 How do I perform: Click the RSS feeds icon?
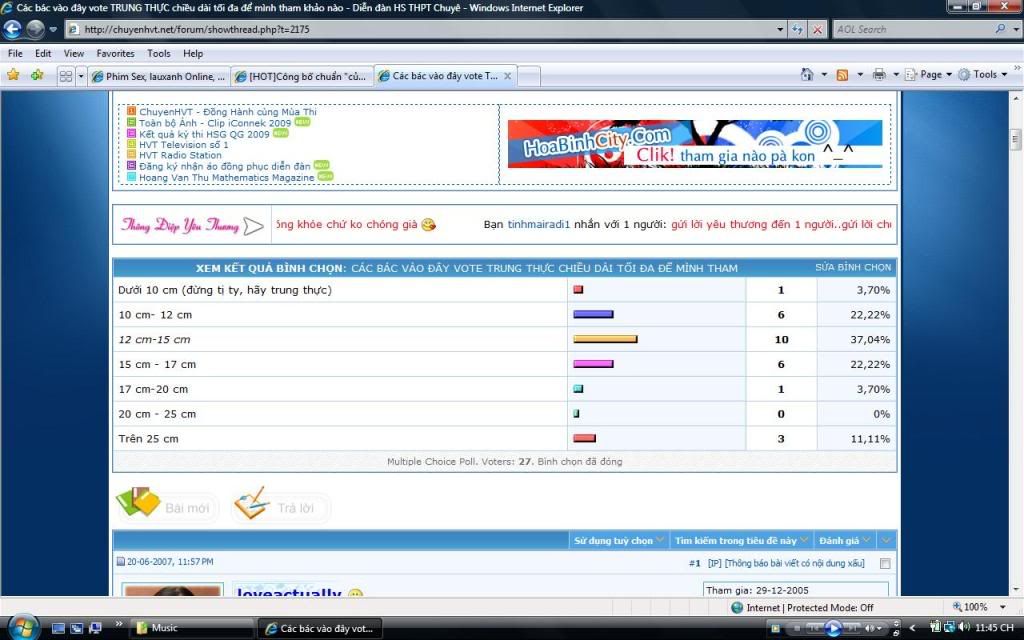coord(843,75)
